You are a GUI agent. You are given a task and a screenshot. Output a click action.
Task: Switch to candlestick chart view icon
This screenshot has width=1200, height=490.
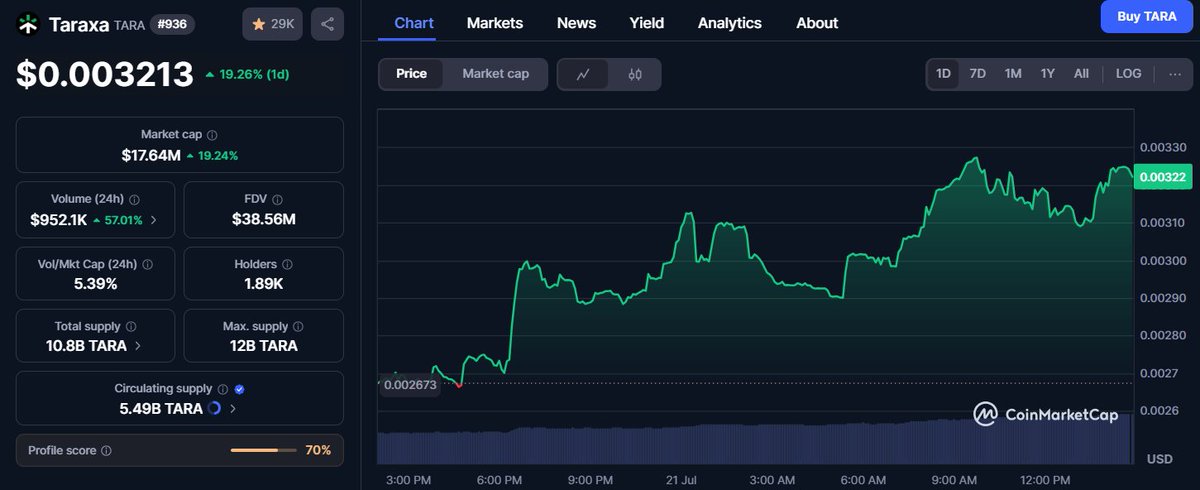[635, 74]
